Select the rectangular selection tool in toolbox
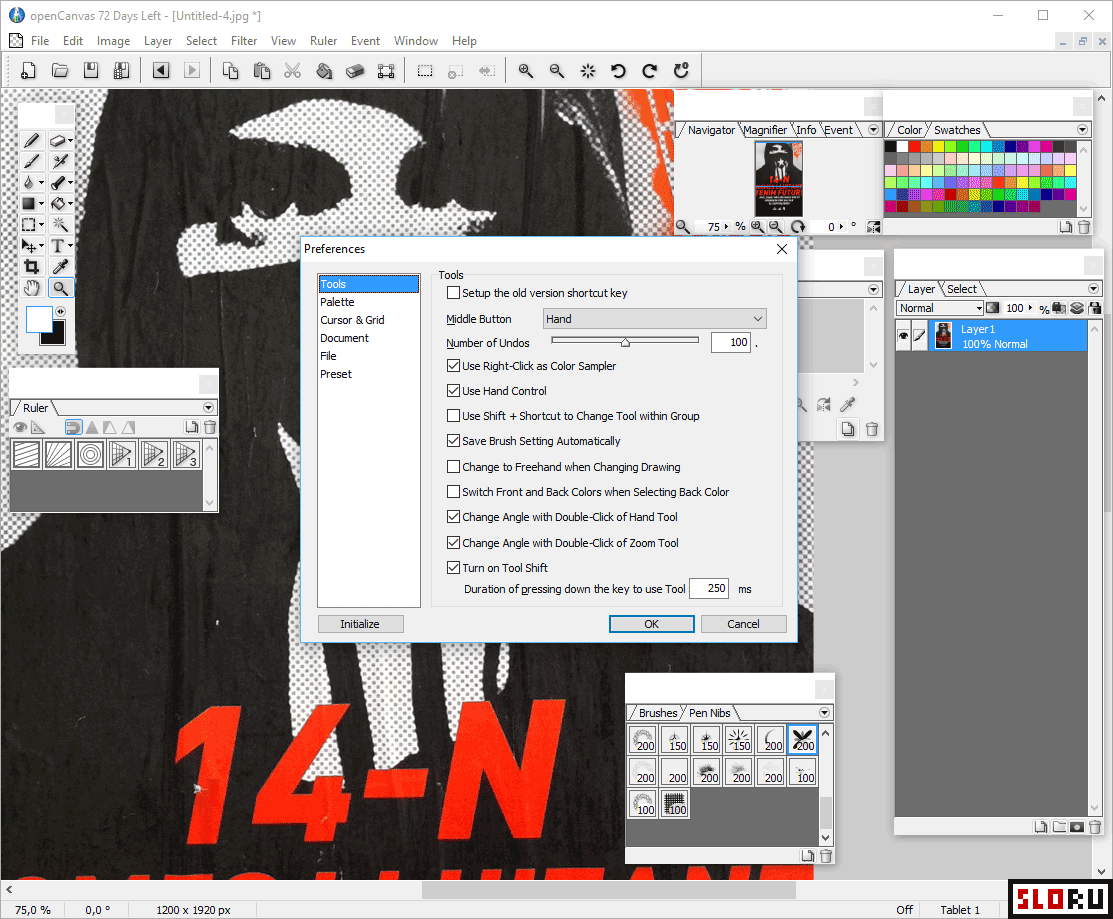This screenshot has height=919, width=1113. (31, 225)
